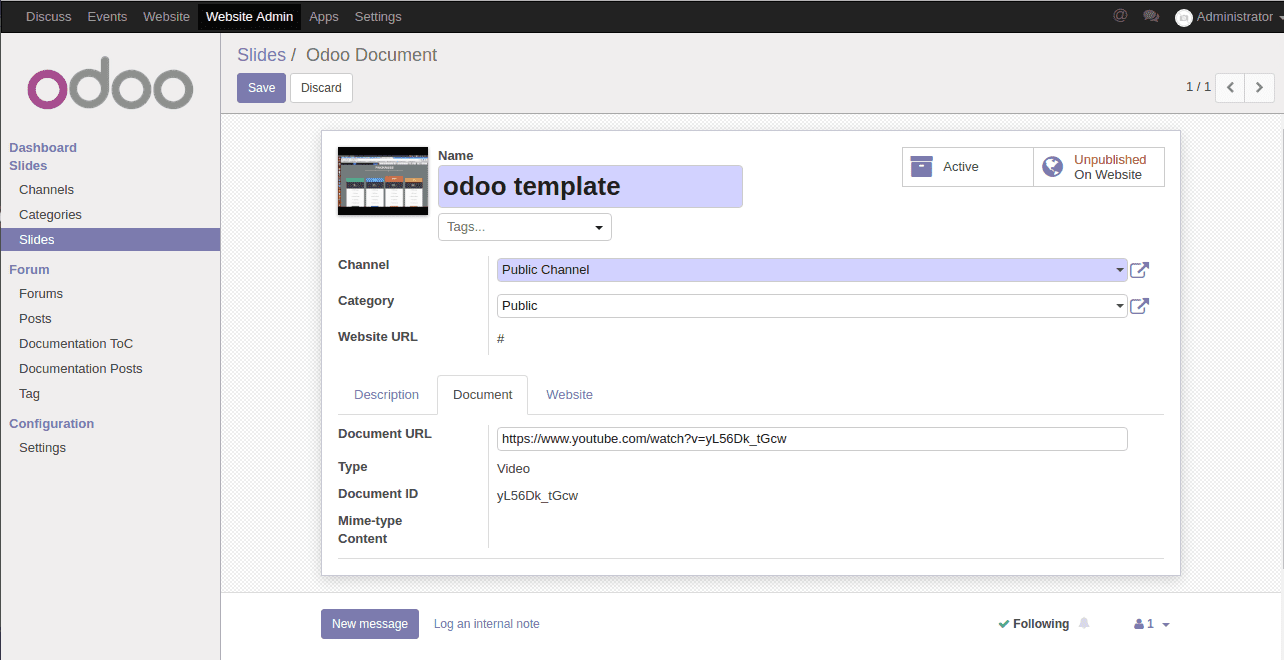1284x660 pixels.
Task: Discard the changes
Action: 321,88
